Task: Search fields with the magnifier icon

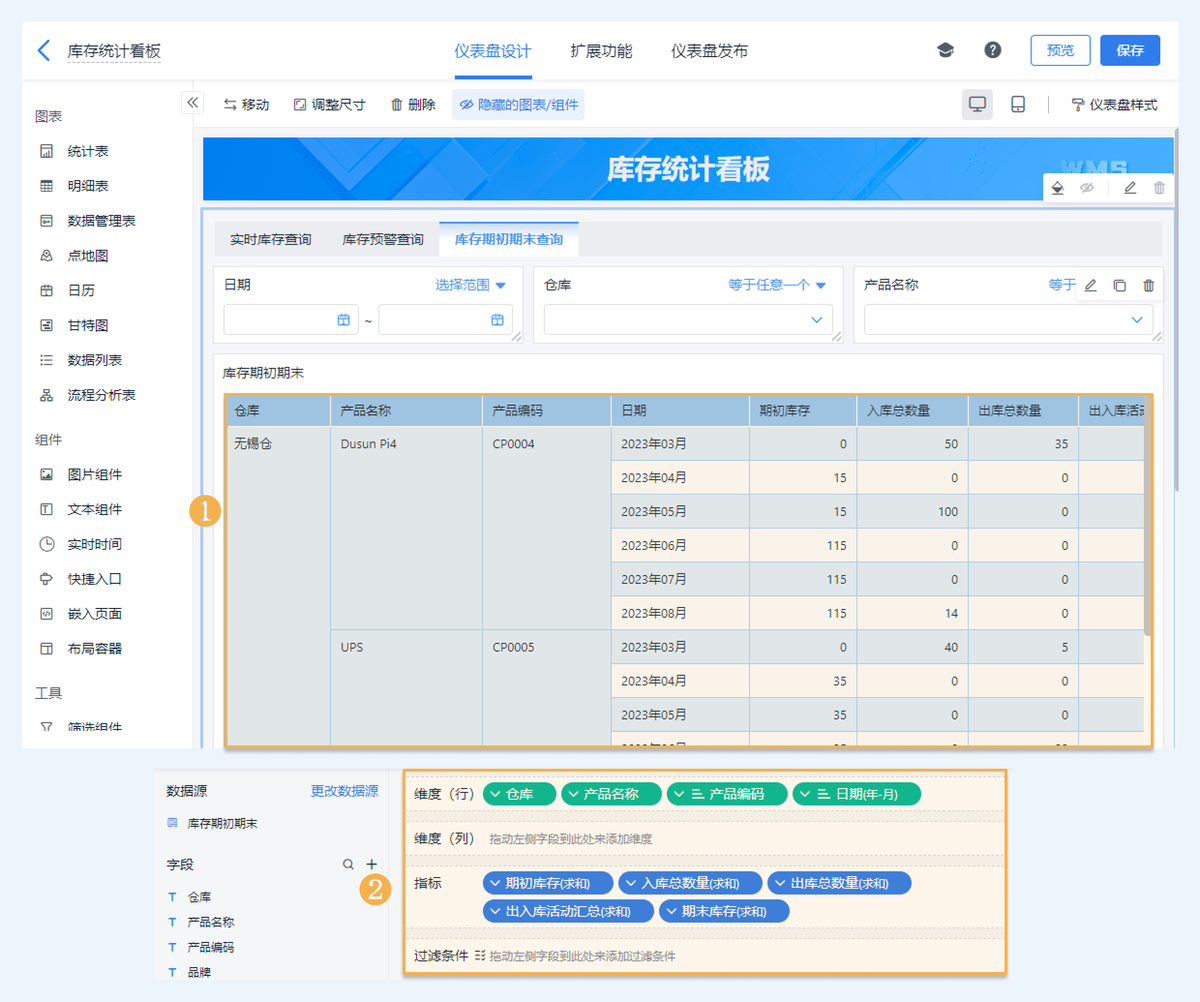Action: [x=348, y=864]
